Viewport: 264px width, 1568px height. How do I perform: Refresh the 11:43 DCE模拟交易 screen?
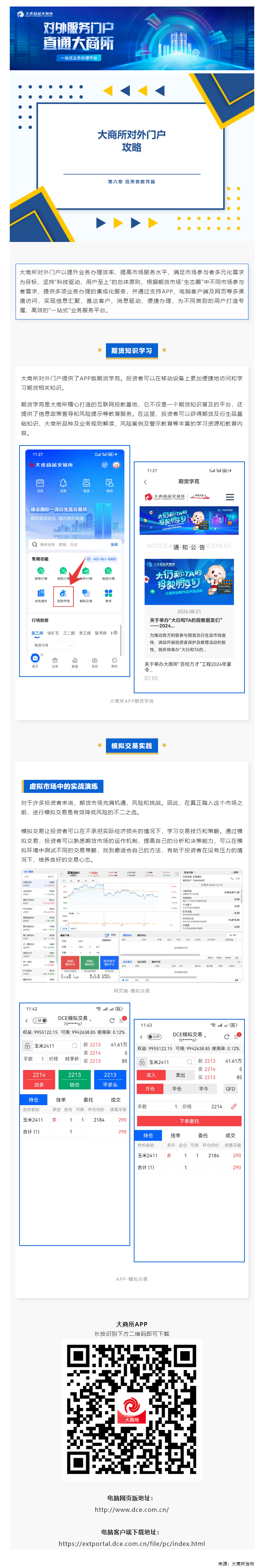click(x=226, y=1037)
